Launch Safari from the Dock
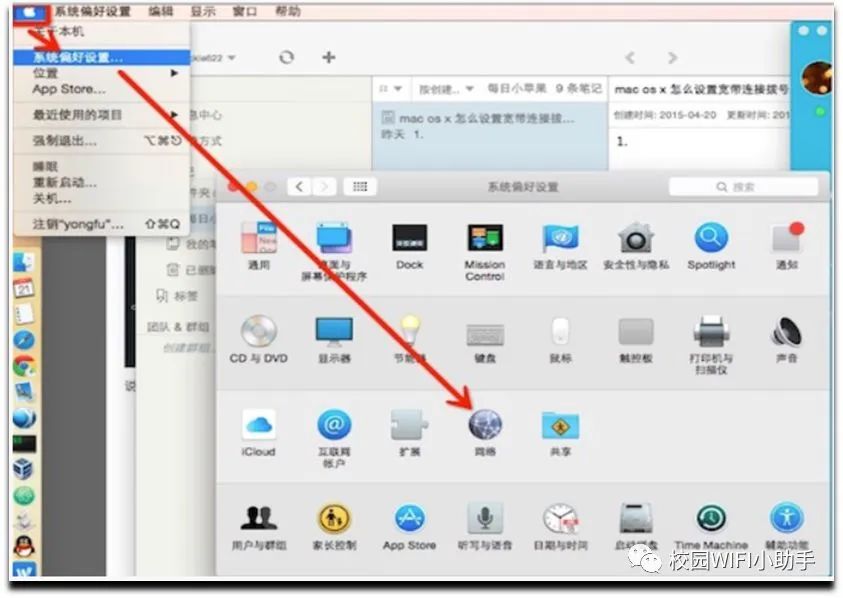This screenshot has width=843, height=598. [24, 340]
